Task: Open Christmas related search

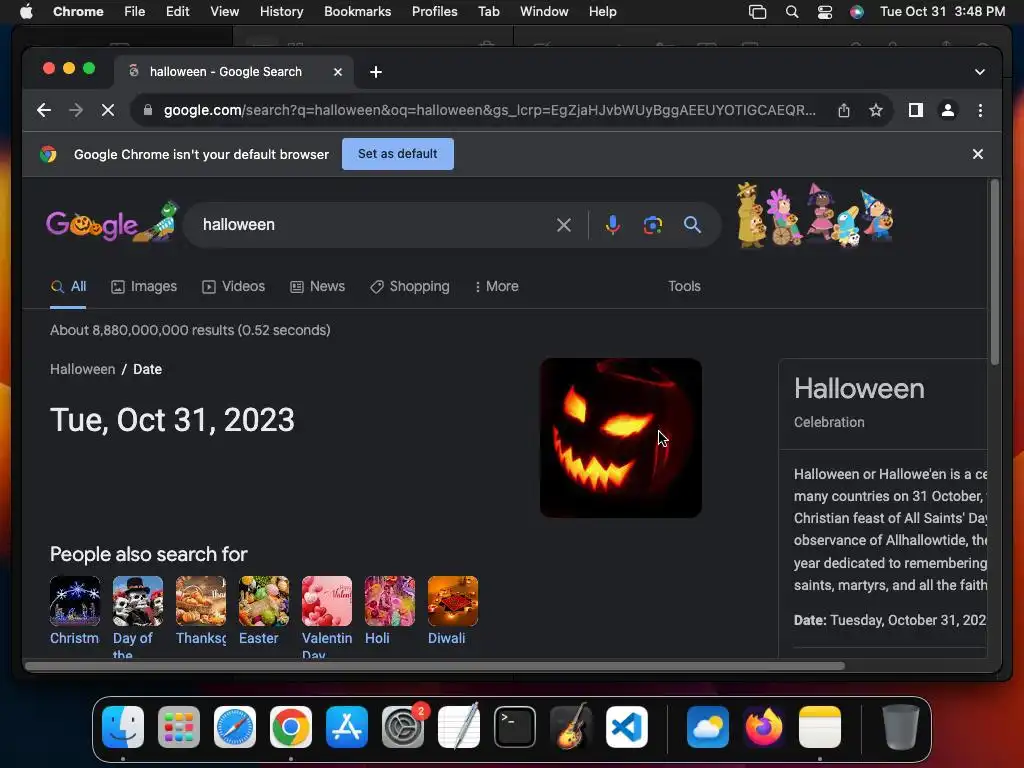Action: tap(75, 611)
